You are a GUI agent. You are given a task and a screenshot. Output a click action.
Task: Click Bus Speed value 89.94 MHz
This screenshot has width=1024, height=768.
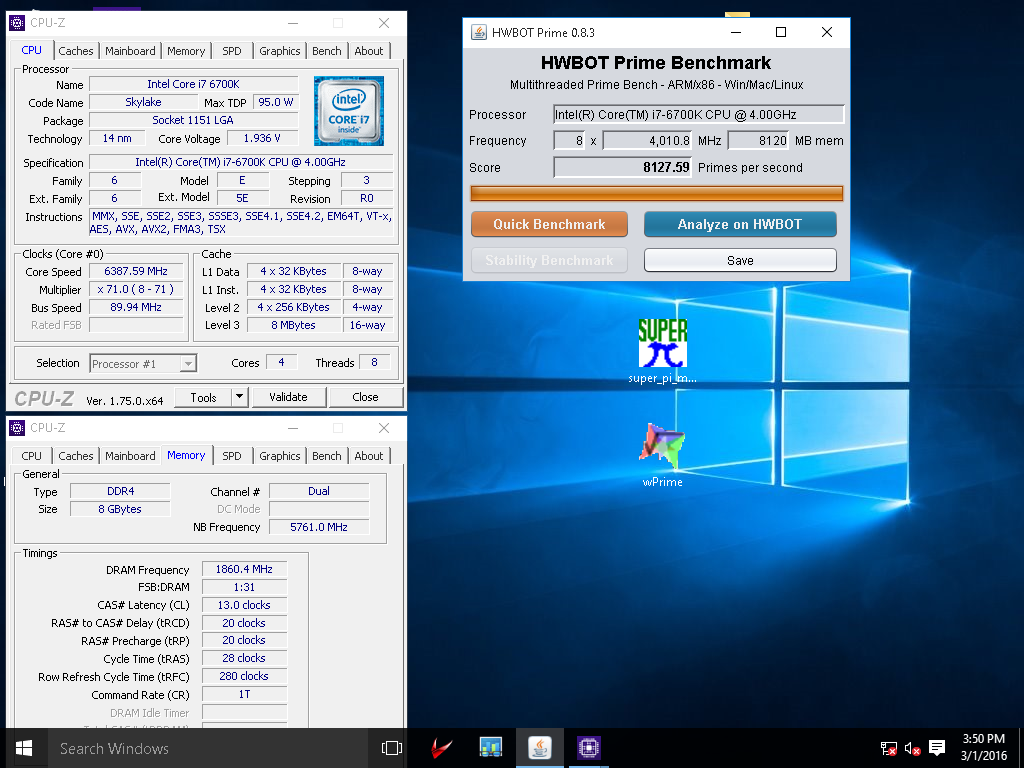pos(136,307)
